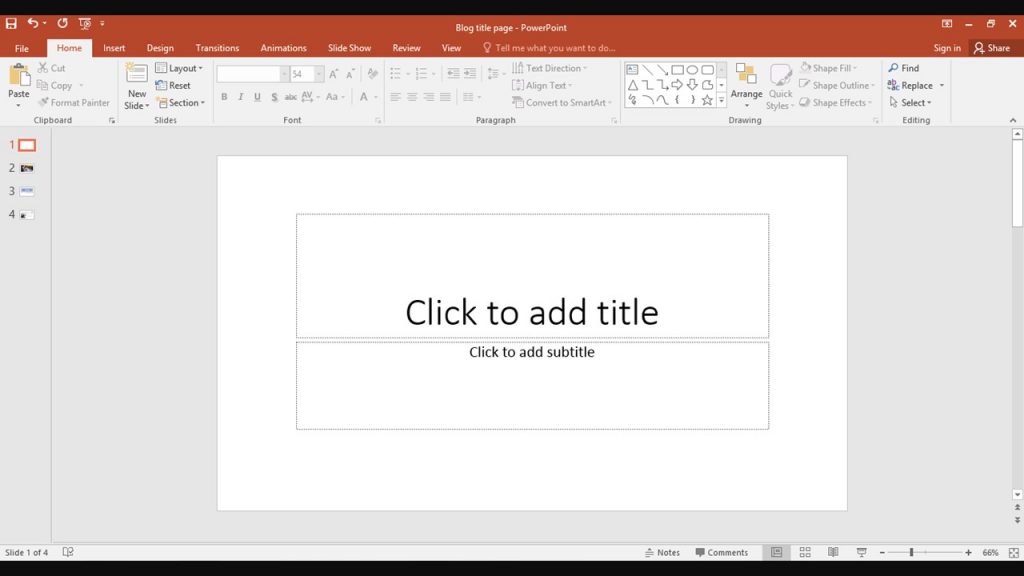Switch to Slide Sorter view
Image resolution: width=1024 pixels, height=576 pixels.
click(x=804, y=552)
